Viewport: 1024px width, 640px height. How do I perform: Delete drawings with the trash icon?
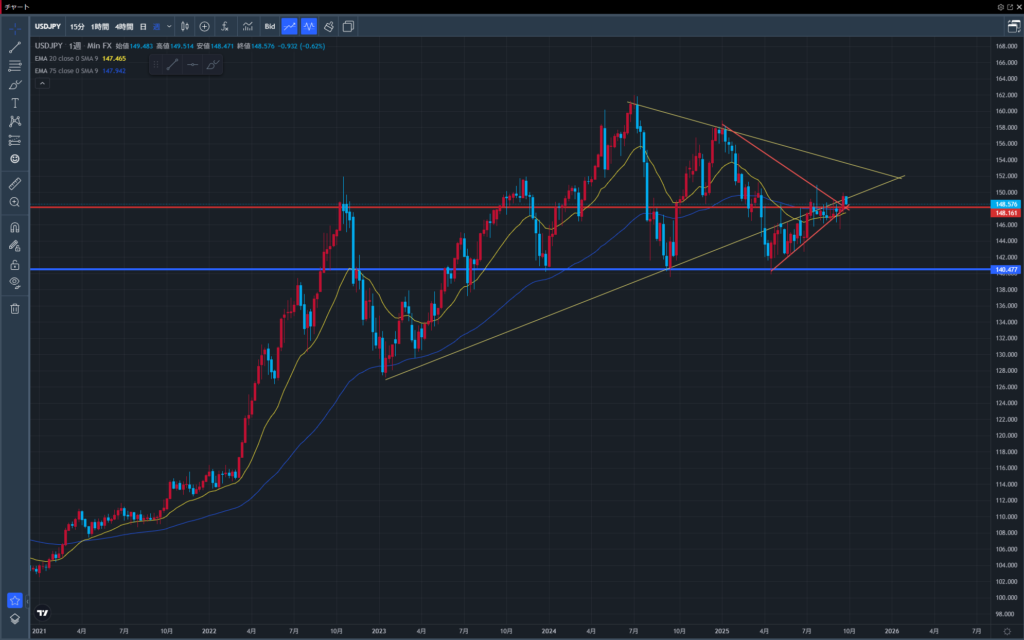15,308
